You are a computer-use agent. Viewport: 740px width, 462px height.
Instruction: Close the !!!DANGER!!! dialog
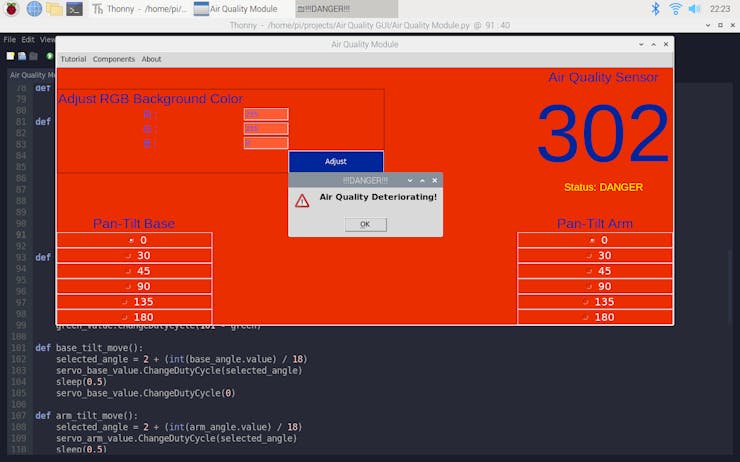[435, 180]
